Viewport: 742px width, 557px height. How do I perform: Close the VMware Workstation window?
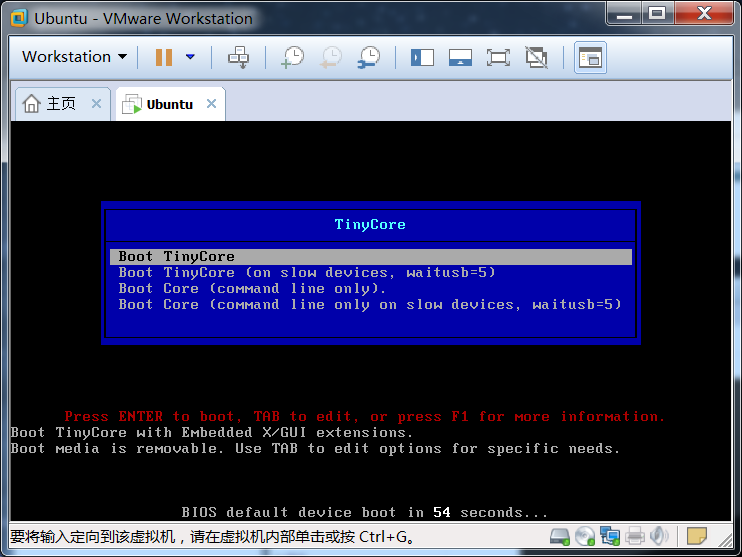tap(704, 13)
